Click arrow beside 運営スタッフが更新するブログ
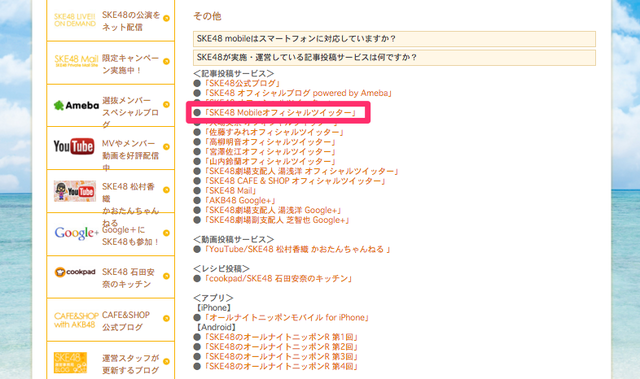 (x=166, y=361)
